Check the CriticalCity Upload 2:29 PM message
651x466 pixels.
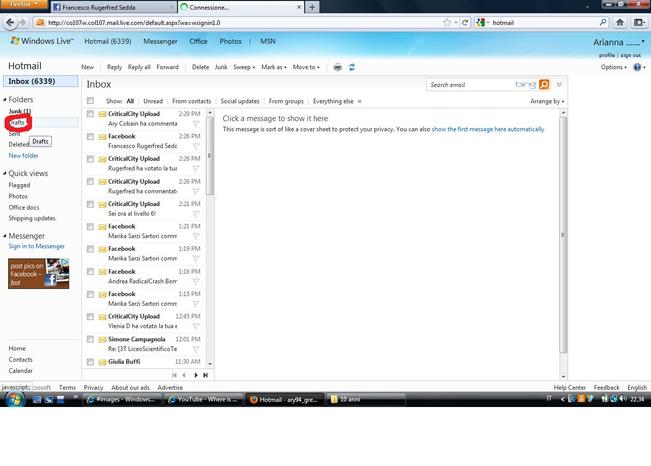pyautogui.click(x=90, y=114)
